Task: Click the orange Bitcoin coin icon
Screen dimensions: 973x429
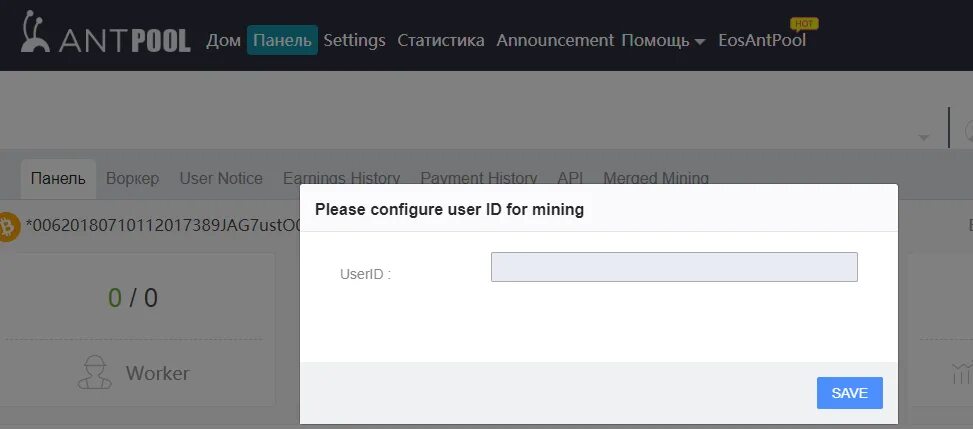Action: (x=7, y=227)
